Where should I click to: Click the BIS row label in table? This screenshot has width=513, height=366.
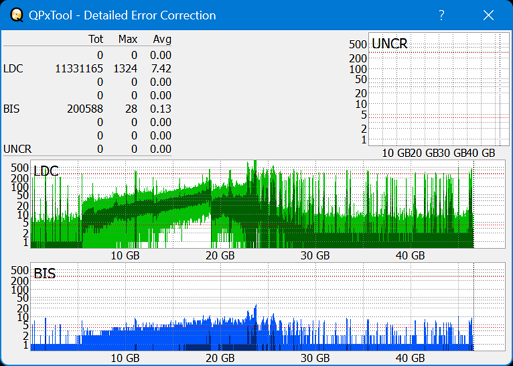pyautogui.click(x=11, y=109)
